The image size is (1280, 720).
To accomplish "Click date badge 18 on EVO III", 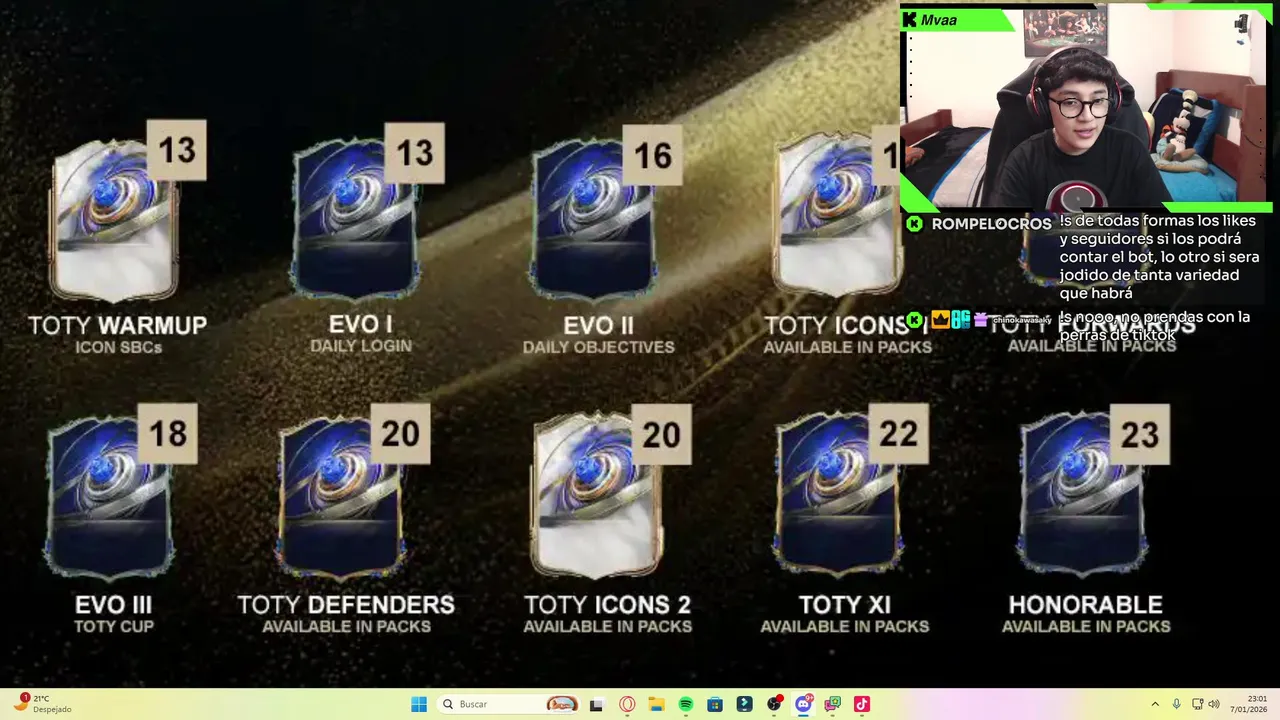I will coord(167,433).
